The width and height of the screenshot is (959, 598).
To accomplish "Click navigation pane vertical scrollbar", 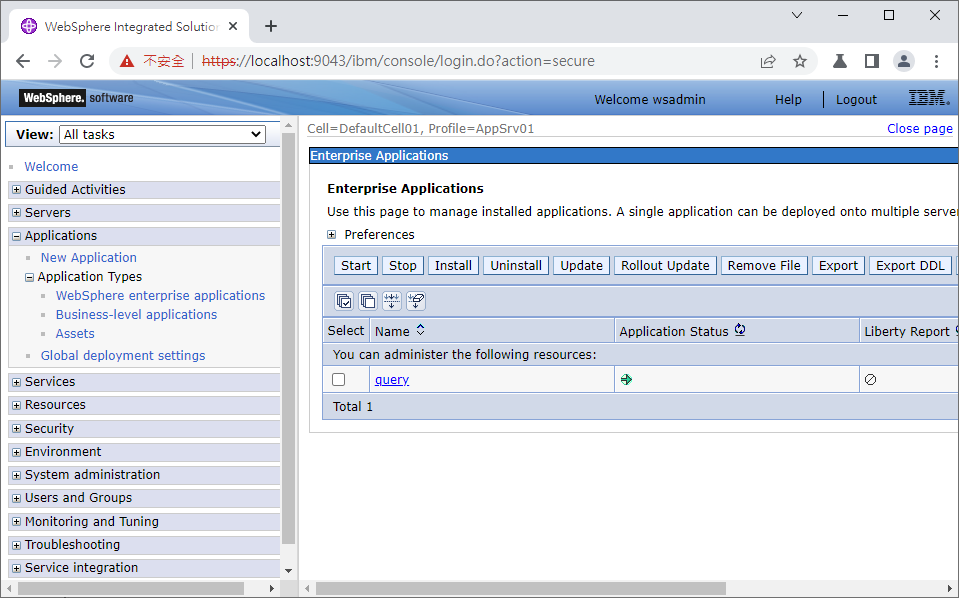I will point(288,336).
